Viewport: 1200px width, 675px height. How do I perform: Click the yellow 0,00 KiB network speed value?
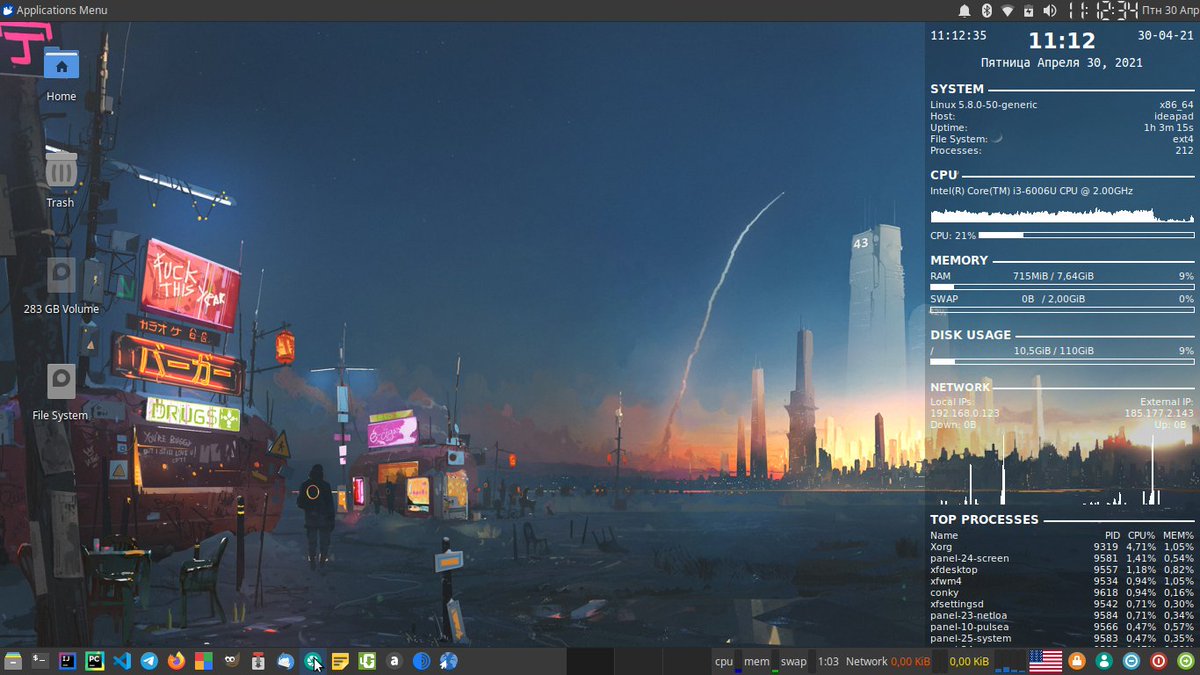969,661
